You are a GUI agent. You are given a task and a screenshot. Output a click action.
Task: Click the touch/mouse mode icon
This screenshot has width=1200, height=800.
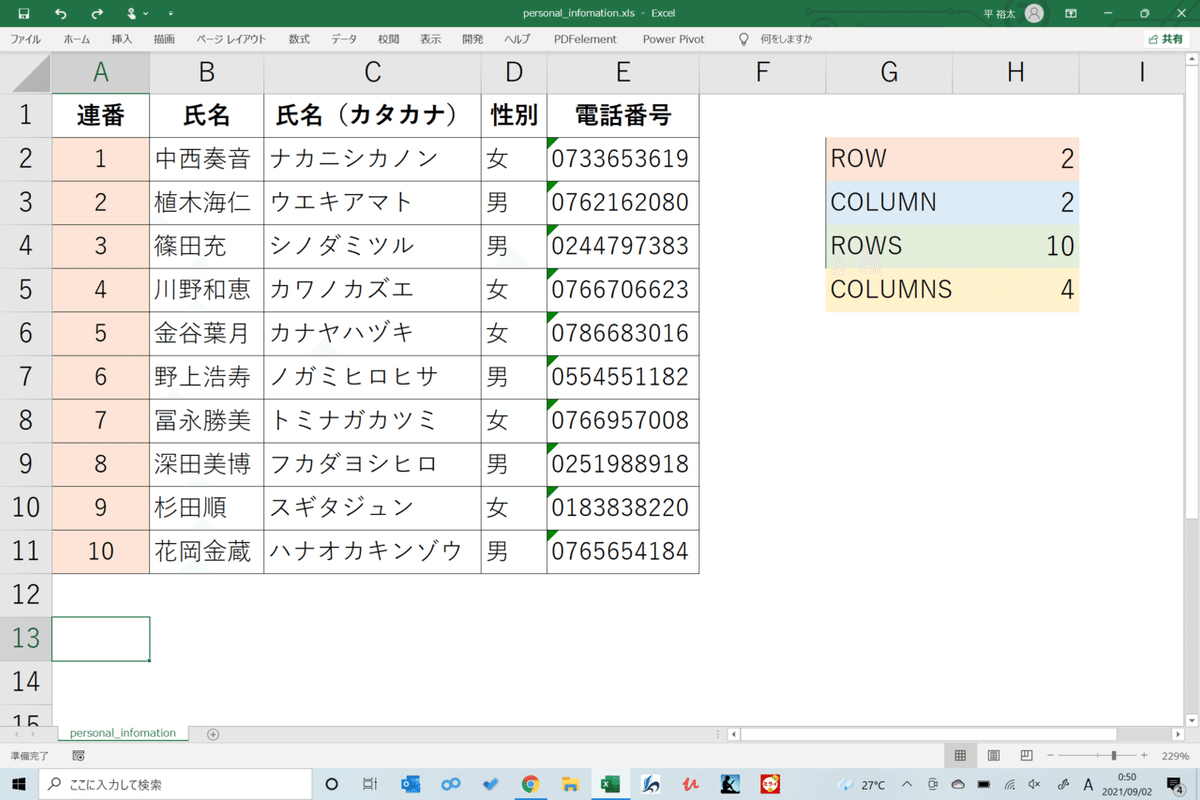tap(132, 14)
